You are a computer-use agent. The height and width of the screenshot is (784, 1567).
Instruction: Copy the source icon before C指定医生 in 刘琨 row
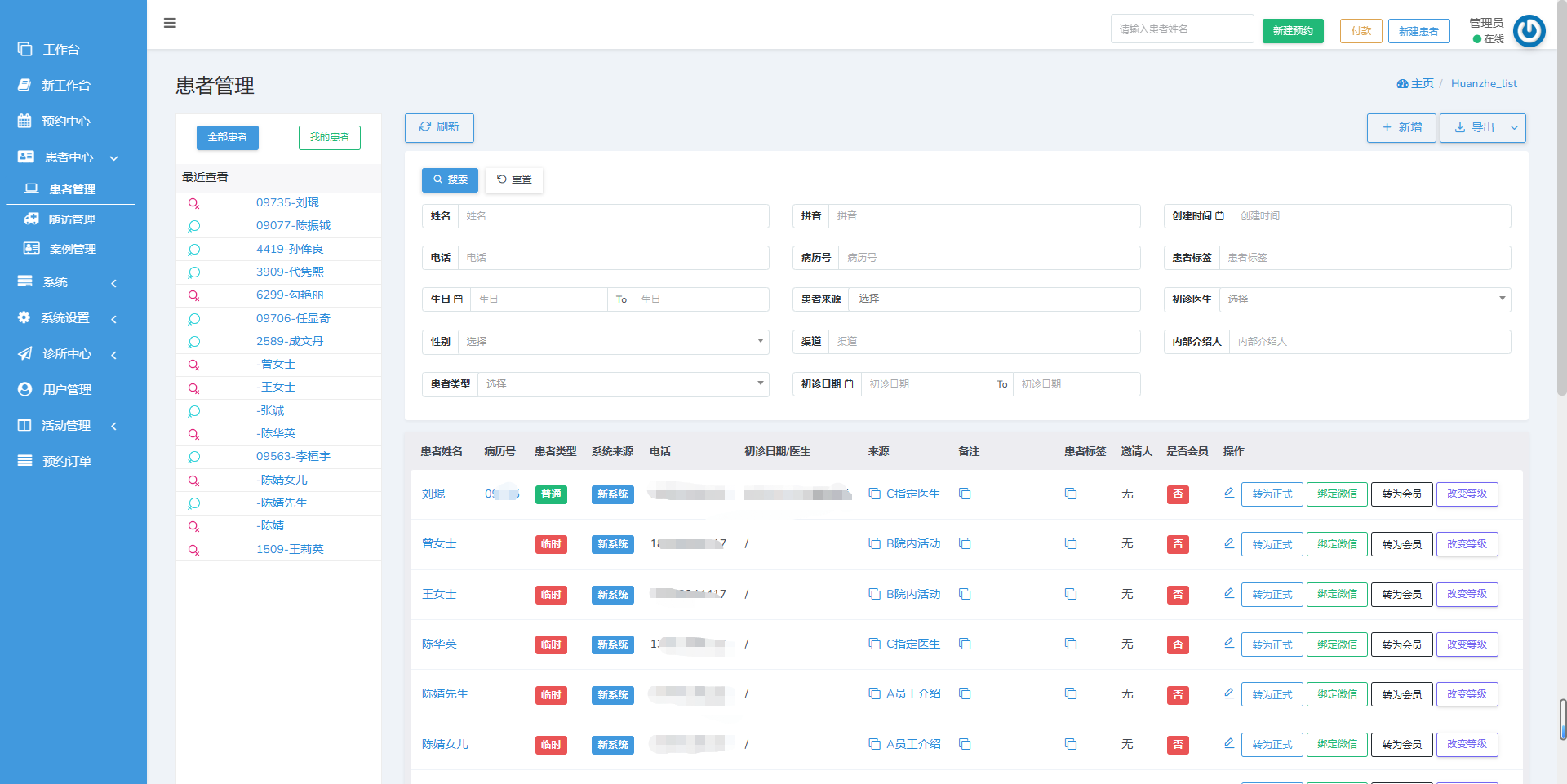click(x=874, y=494)
